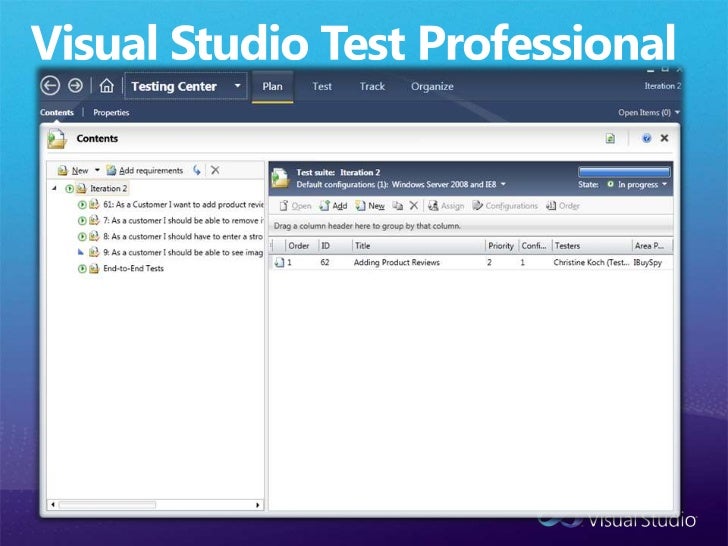Sort by the Testers column header

pos(592,246)
